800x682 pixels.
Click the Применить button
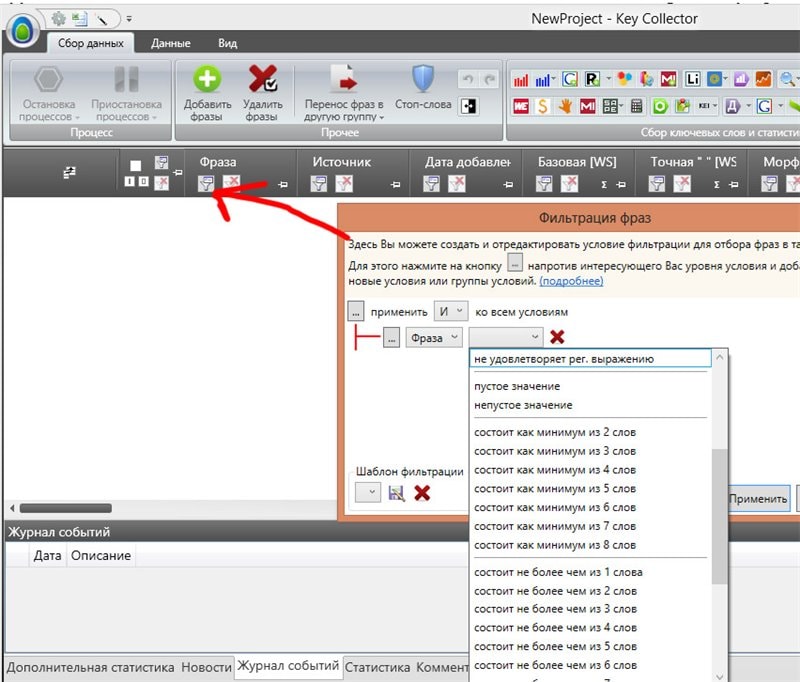point(757,499)
